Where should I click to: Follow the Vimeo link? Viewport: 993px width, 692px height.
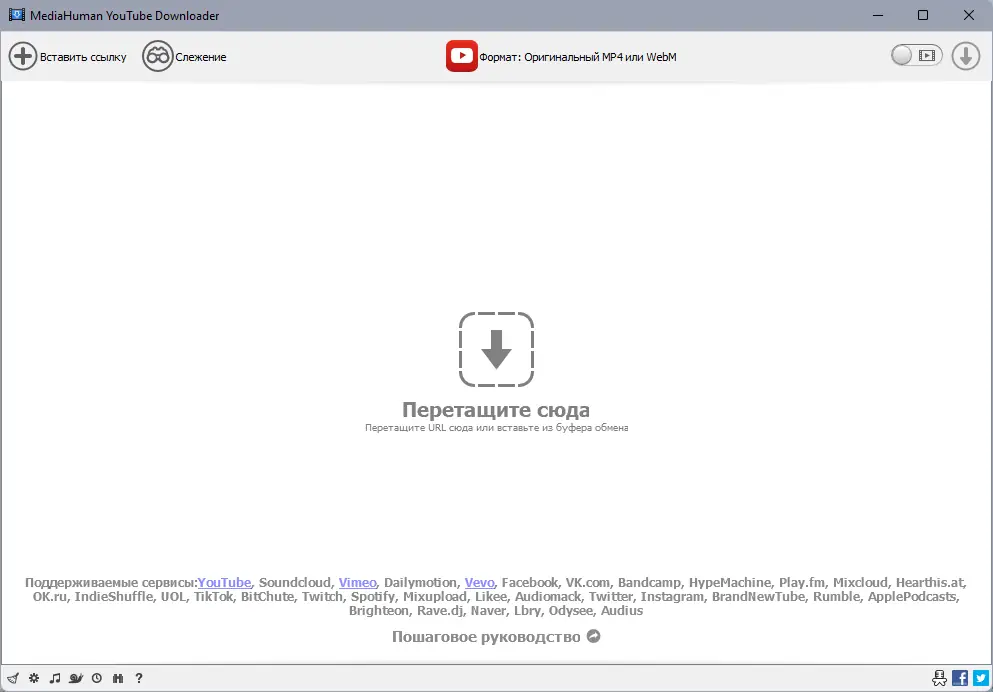point(357,582)
